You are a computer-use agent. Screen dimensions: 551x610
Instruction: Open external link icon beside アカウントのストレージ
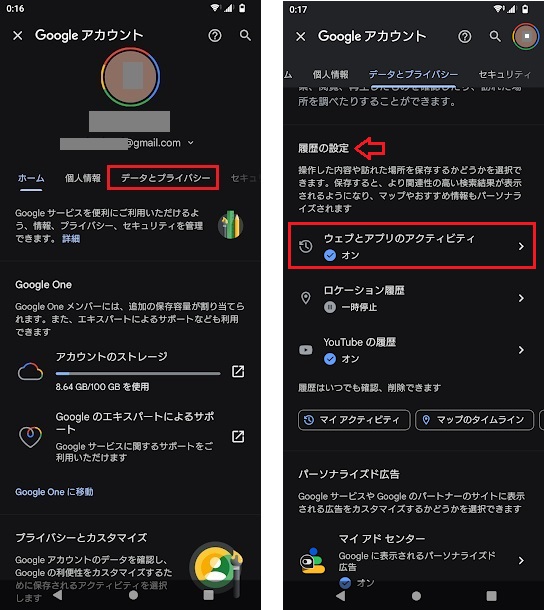click(x=238, y=371)
